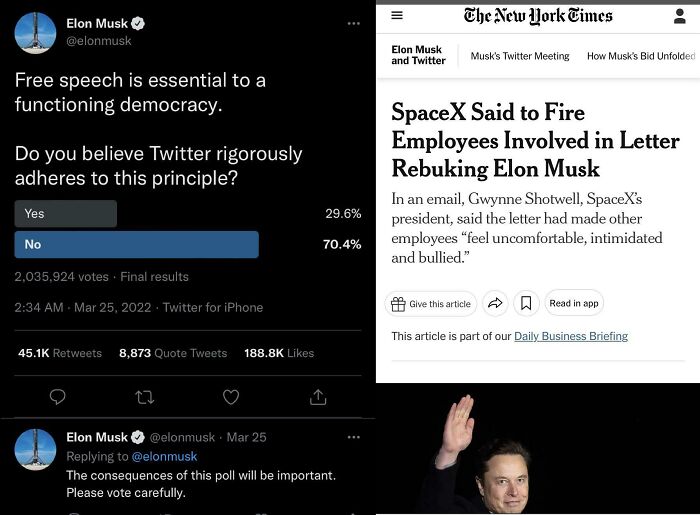The width and height of the screenshot is (700, 515).
Task: Click the Give this article button
Action: pos(430,304)
